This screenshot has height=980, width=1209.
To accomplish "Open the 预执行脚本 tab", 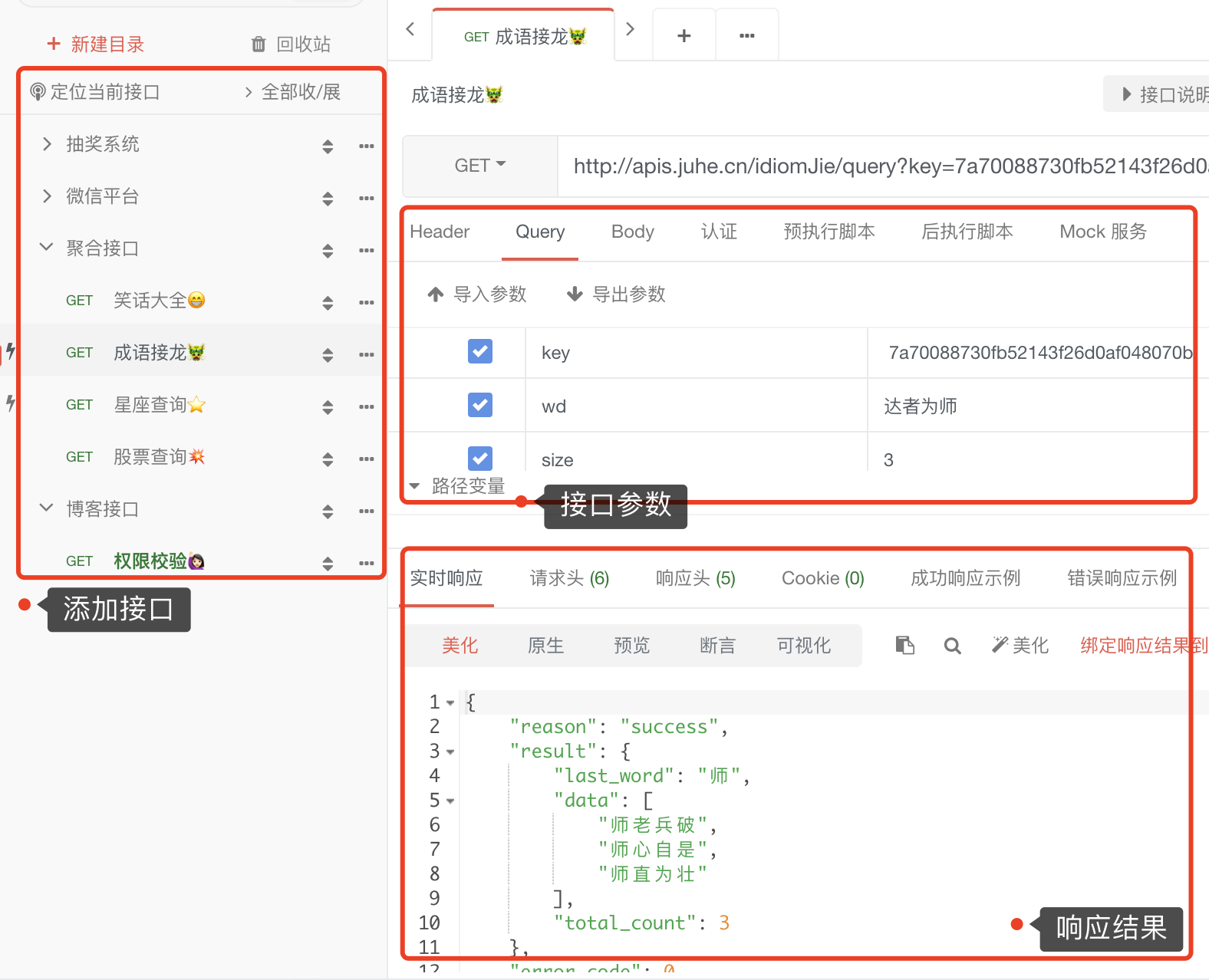I will 829,232.
